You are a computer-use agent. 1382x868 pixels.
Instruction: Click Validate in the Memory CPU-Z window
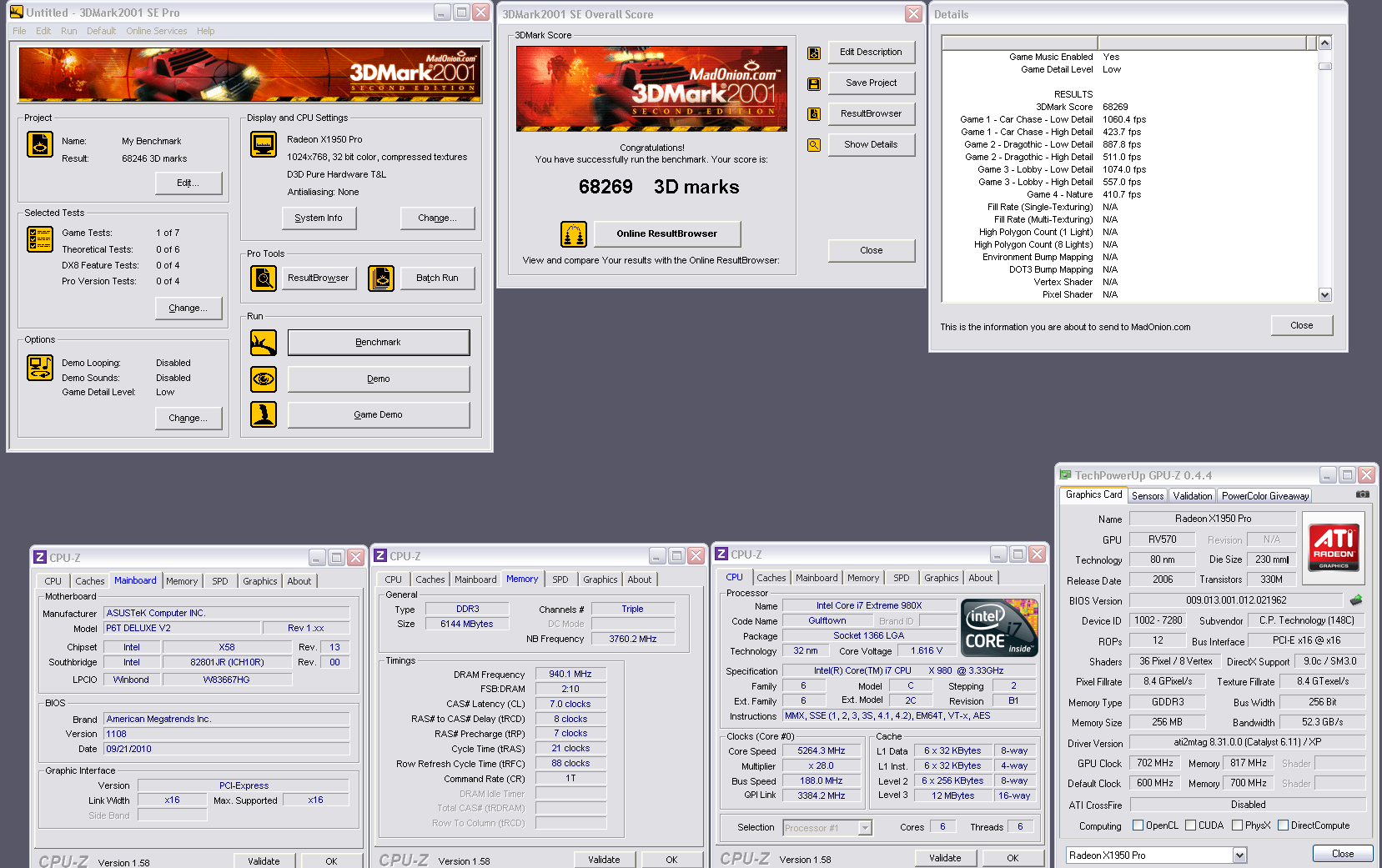pos(604,860)
